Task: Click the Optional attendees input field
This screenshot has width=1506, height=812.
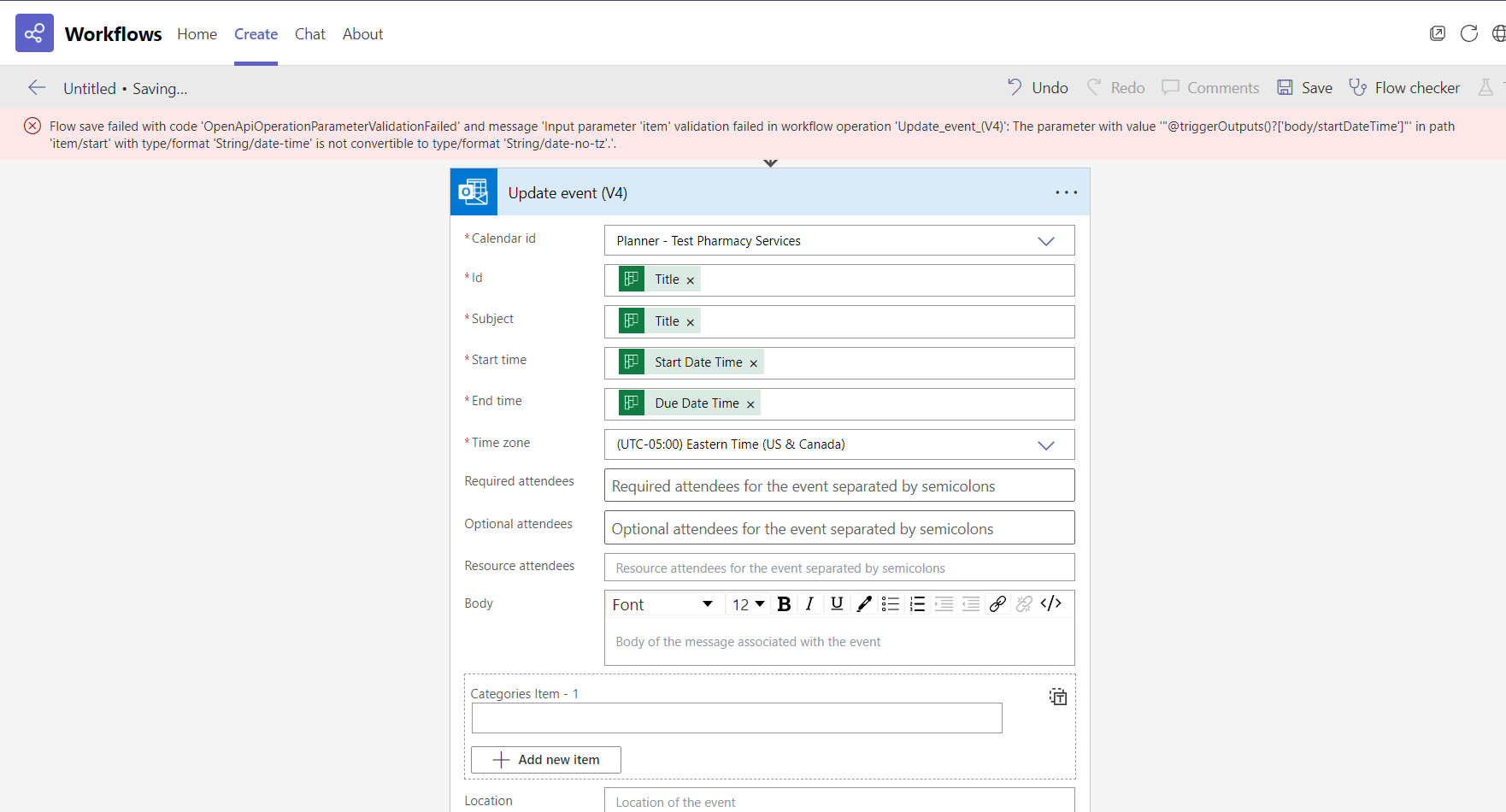Action: [x=839, y=528]
